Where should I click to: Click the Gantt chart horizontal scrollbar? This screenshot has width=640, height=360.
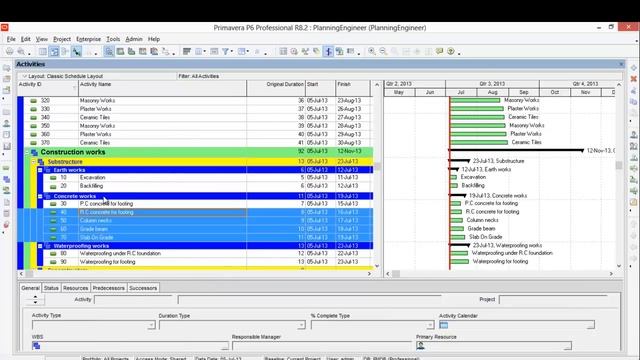pyautogui.click(x=499, y=273)
